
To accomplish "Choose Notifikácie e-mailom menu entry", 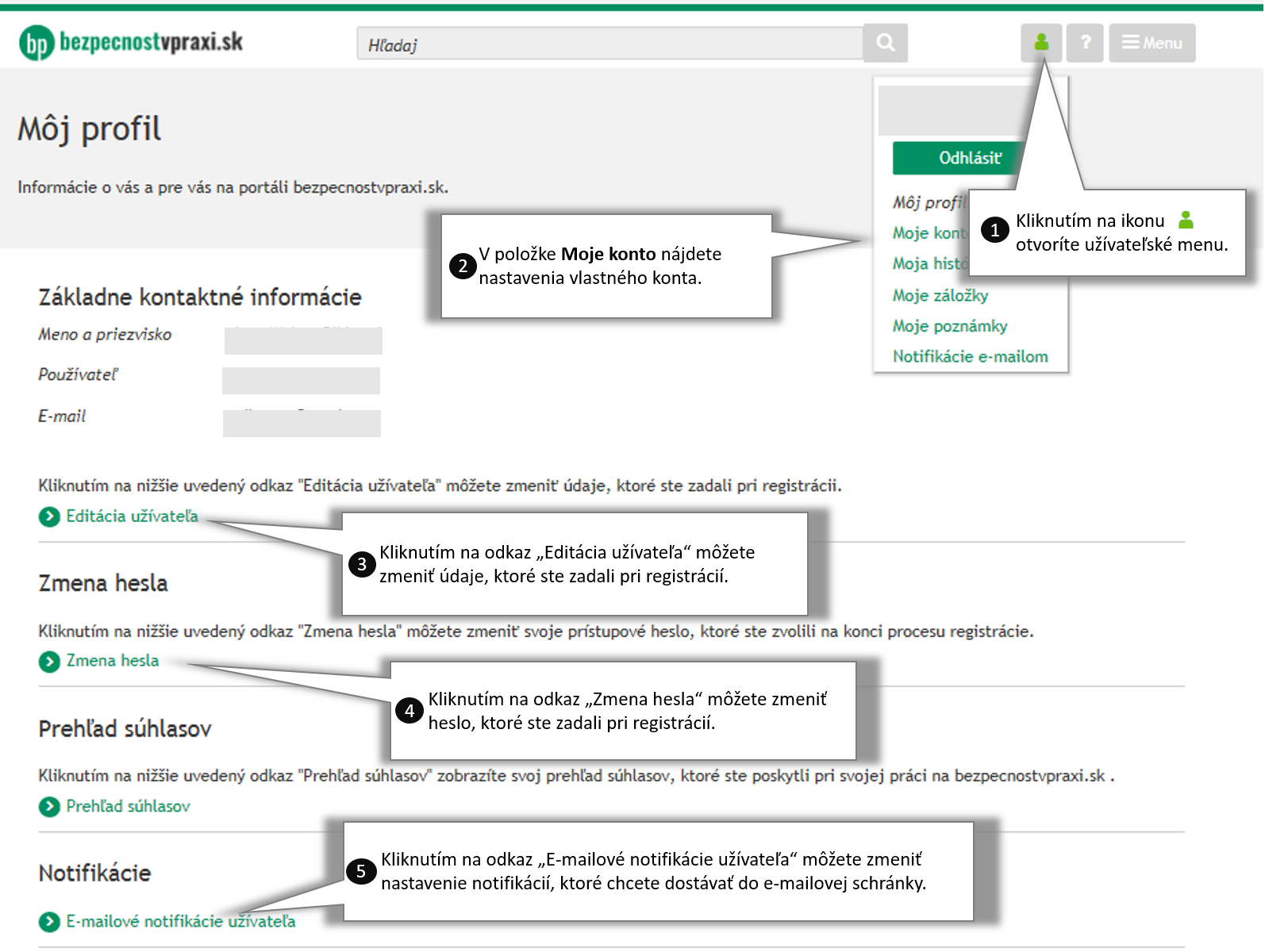I will (970, 357).
